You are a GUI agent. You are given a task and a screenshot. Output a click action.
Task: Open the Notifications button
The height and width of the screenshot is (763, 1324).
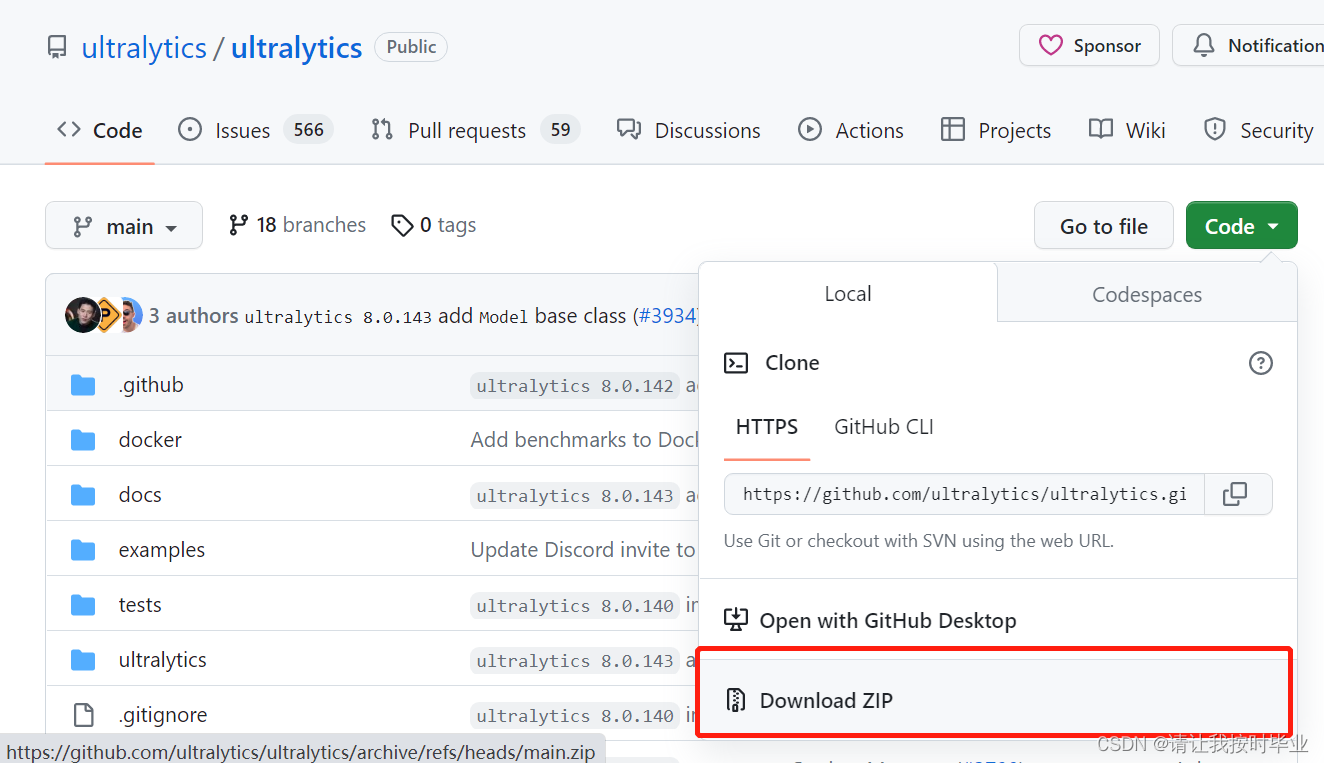pos(1248,45)
